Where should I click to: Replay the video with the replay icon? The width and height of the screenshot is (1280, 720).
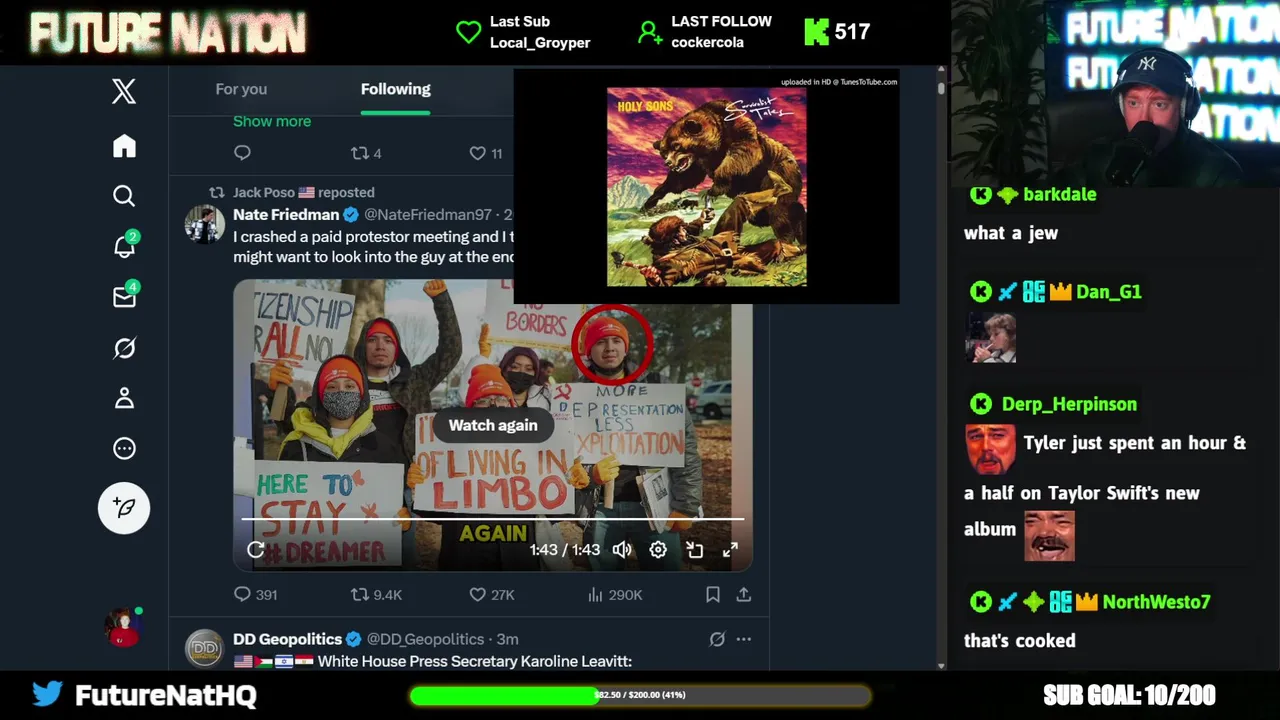256,549
